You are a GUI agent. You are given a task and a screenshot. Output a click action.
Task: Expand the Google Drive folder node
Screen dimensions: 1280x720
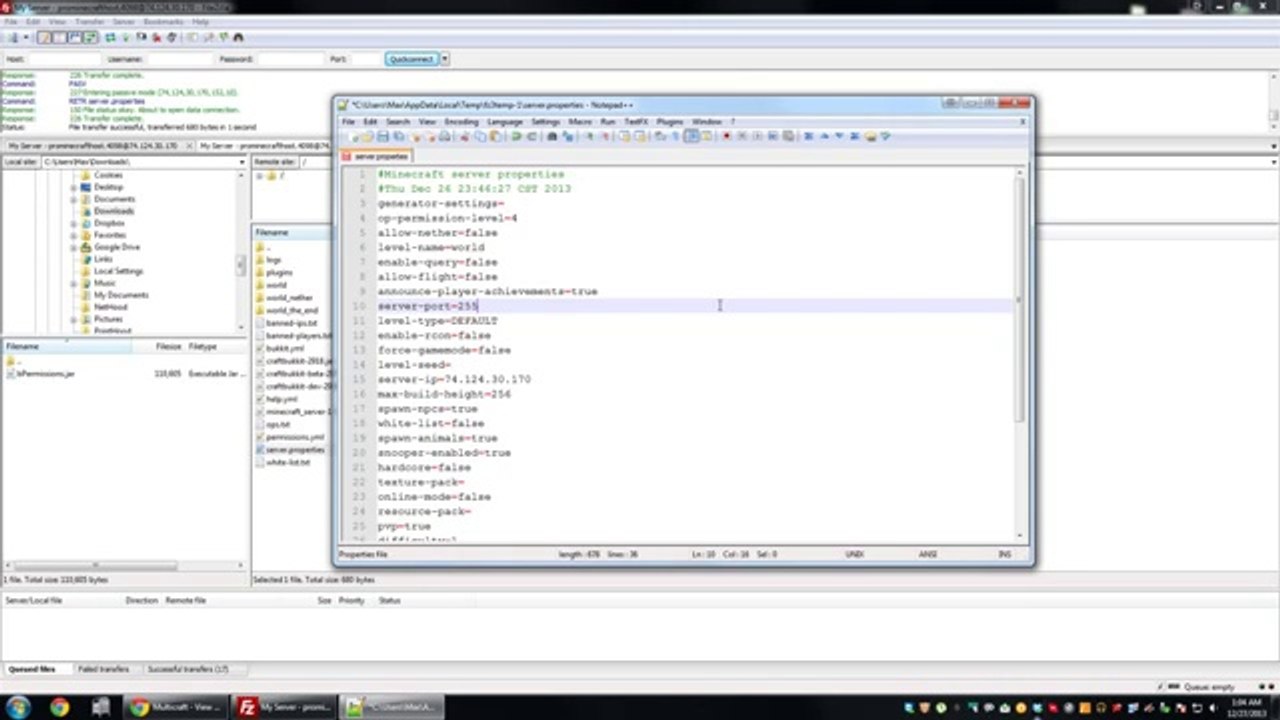click(x=74, y=247)
